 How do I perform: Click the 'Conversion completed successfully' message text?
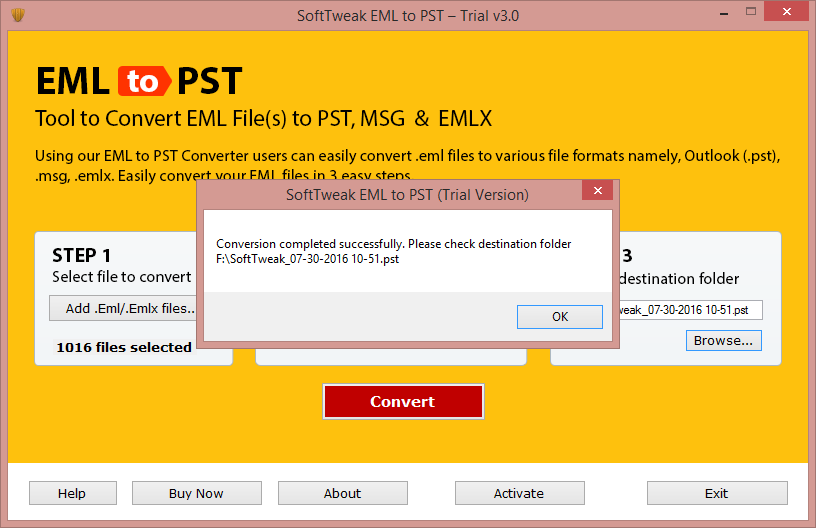coord(310,244)
